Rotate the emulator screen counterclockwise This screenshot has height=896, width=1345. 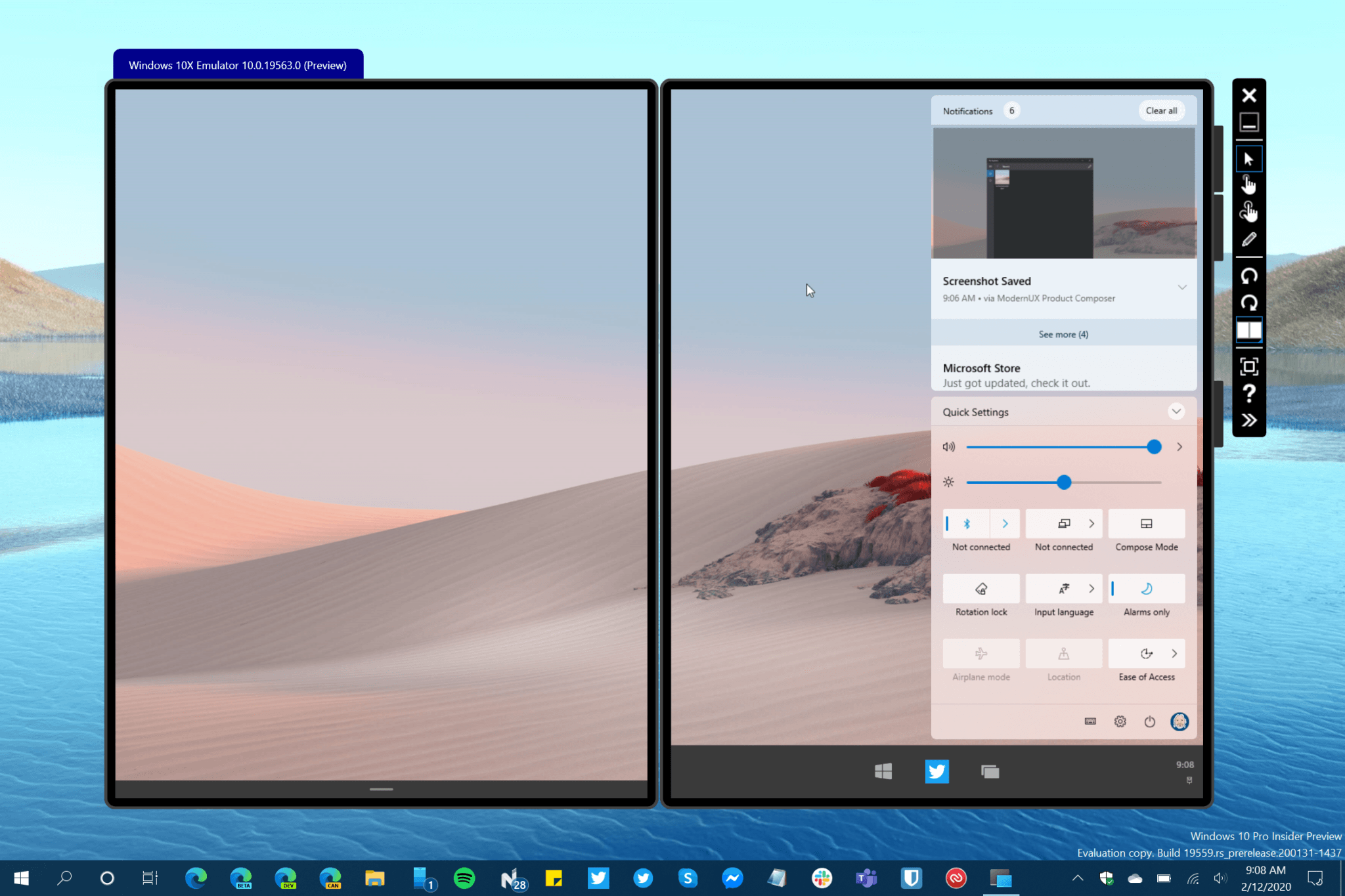[x=1248, y=276]
